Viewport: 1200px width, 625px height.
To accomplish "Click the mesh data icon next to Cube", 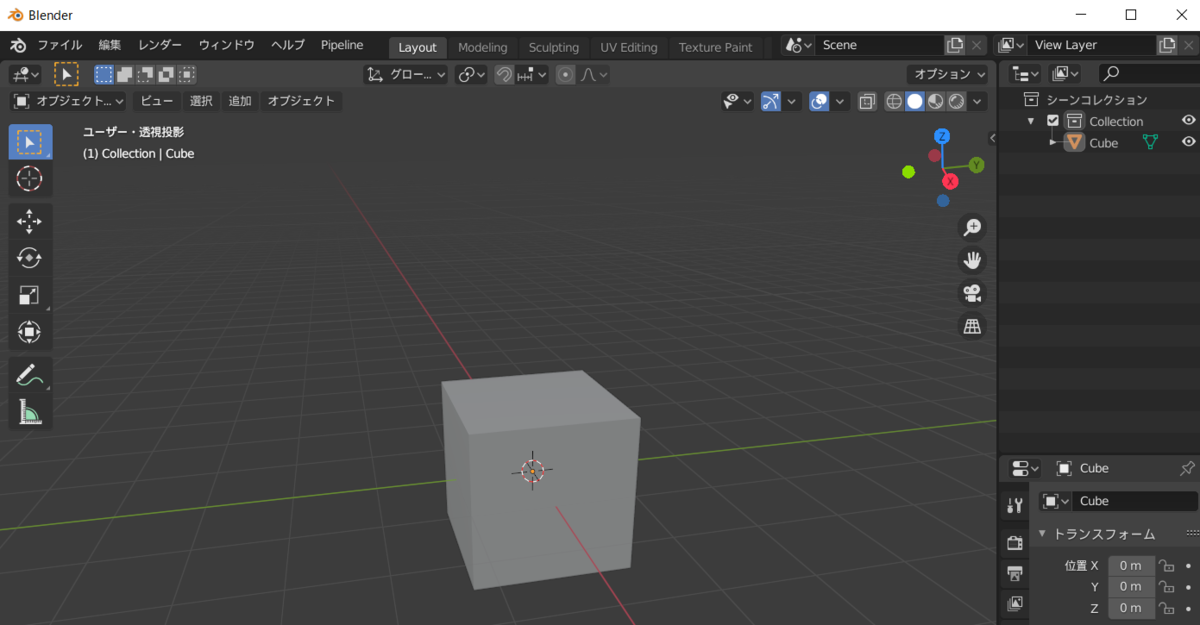I will (1150, 143).
